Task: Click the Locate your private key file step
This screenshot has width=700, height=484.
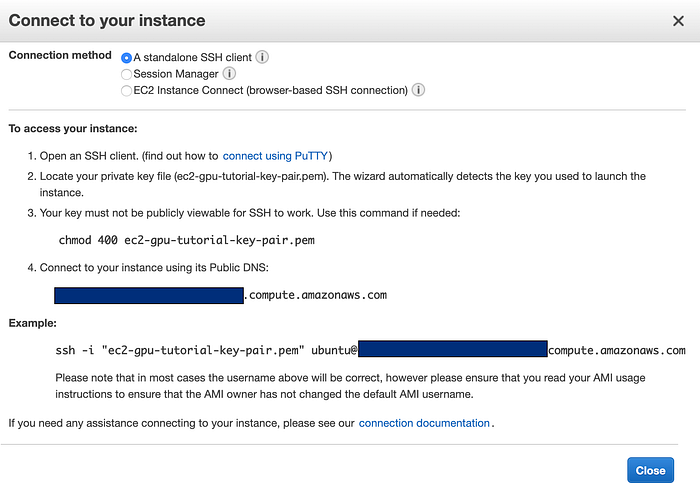Action: [x=341, y=176]
